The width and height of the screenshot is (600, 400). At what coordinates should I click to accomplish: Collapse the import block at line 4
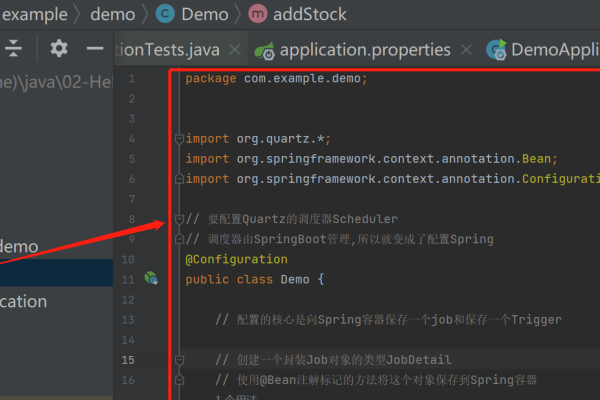pos(178,139)
